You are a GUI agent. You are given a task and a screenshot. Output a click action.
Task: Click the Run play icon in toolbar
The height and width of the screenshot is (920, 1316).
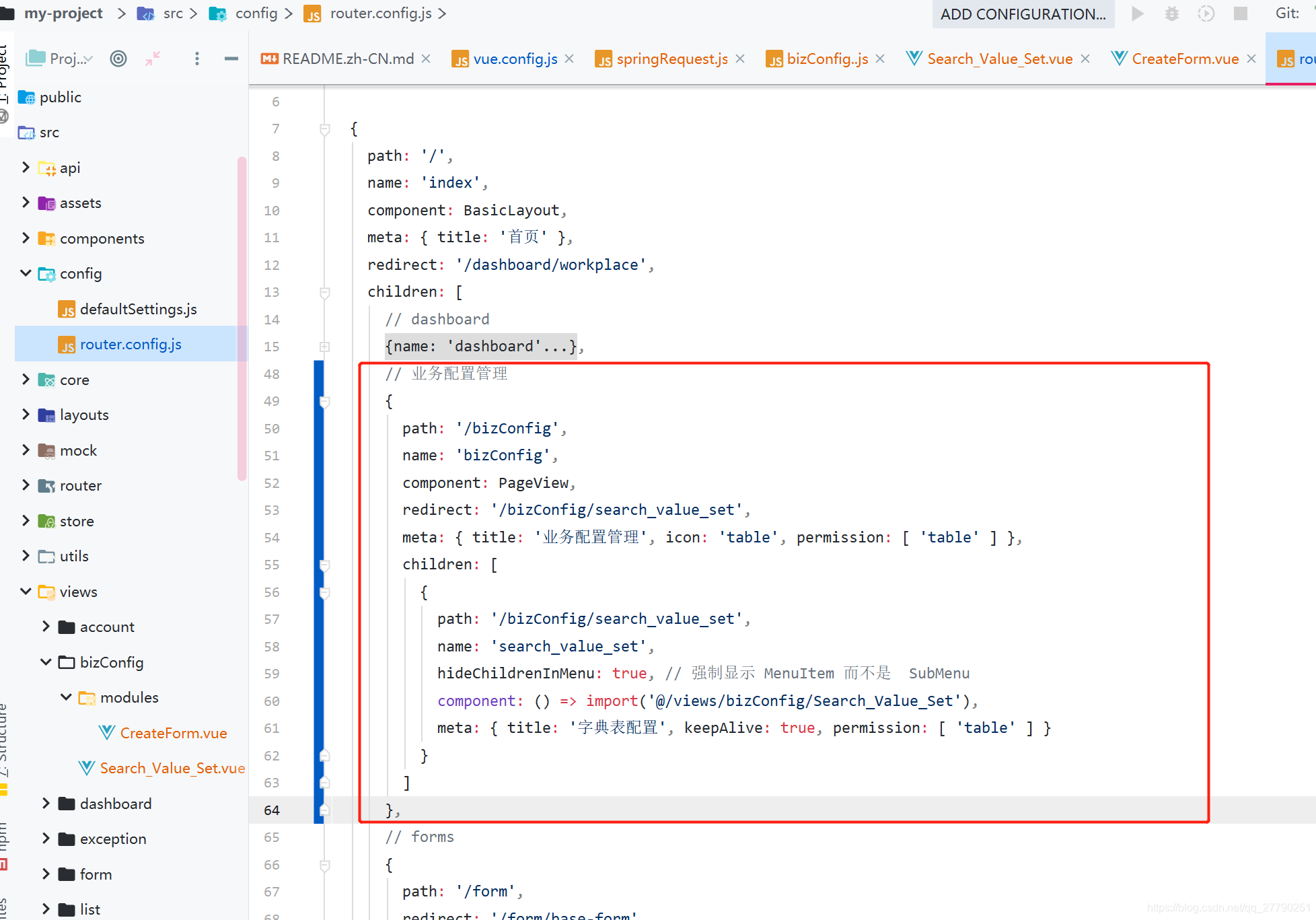[1137, 13]
